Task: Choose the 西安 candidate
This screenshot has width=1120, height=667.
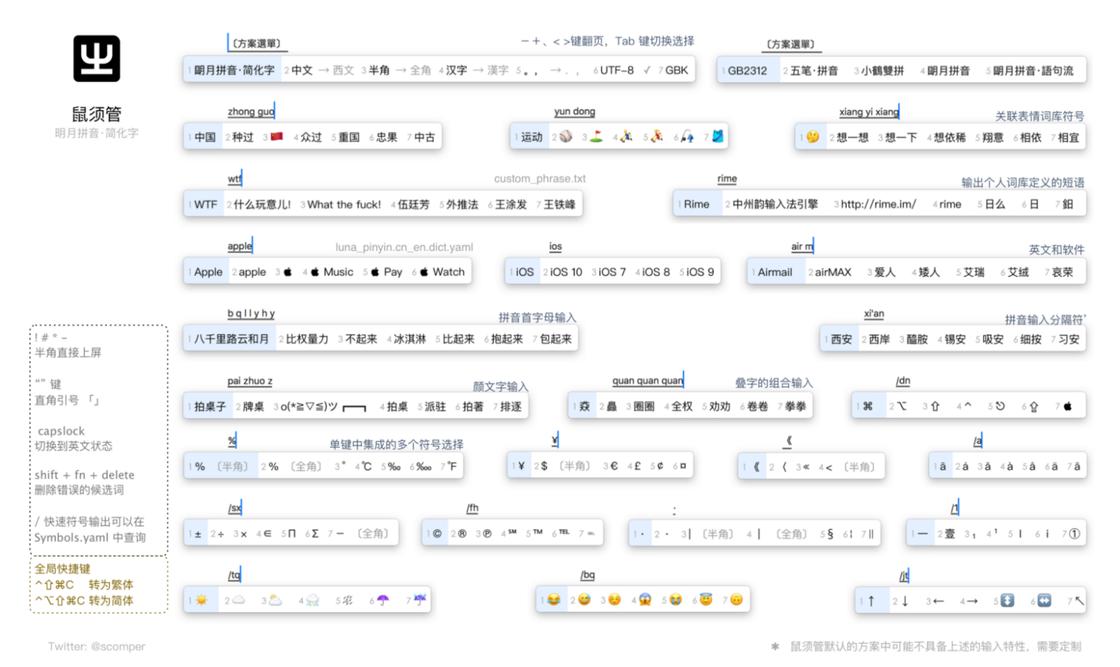Action: pos(841,339)
